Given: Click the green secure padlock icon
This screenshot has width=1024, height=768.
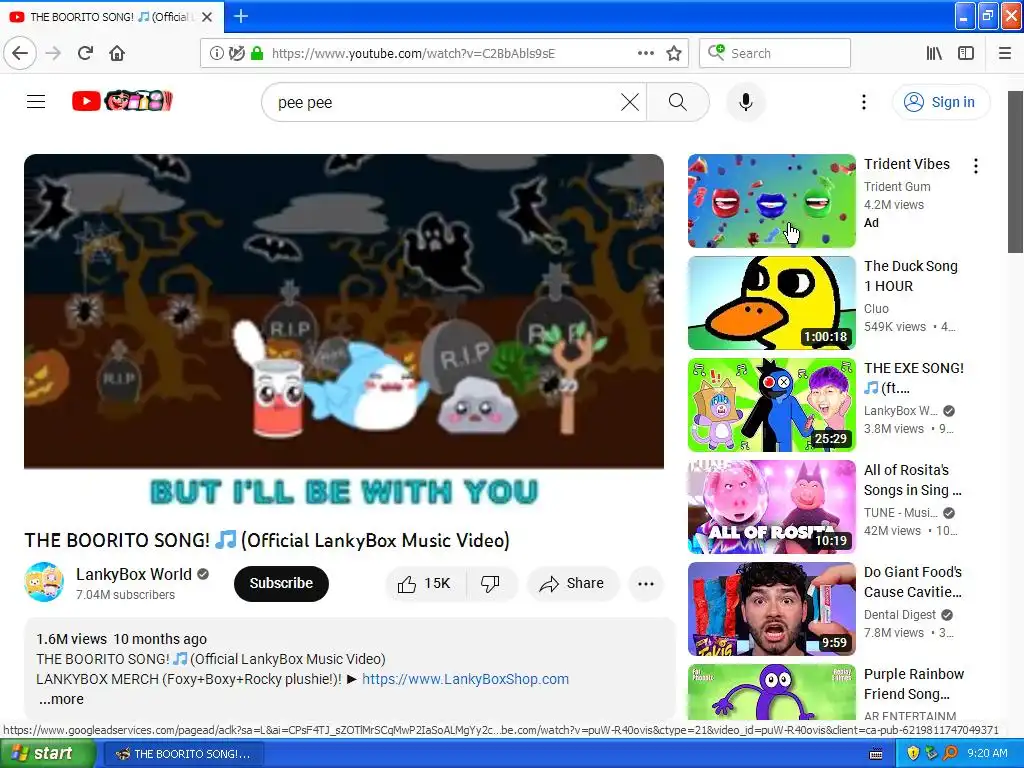Looking at the screenshot, I should [x=257, y=54].
